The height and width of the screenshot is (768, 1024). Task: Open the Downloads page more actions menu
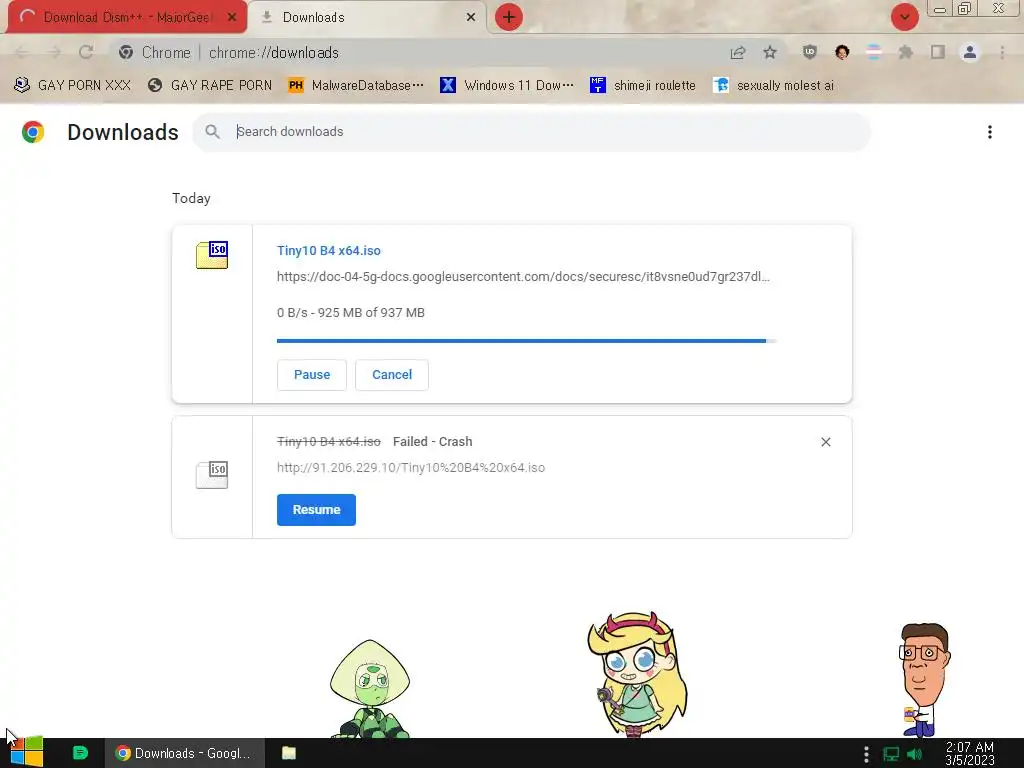(990, 132)
